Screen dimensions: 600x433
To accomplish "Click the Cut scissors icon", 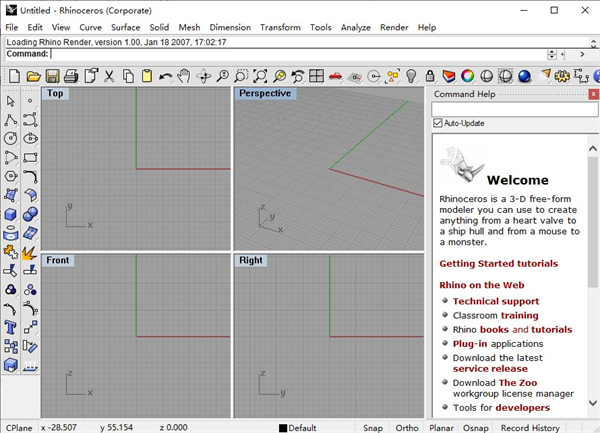I will pyautogui.click(x=108, y=76).
